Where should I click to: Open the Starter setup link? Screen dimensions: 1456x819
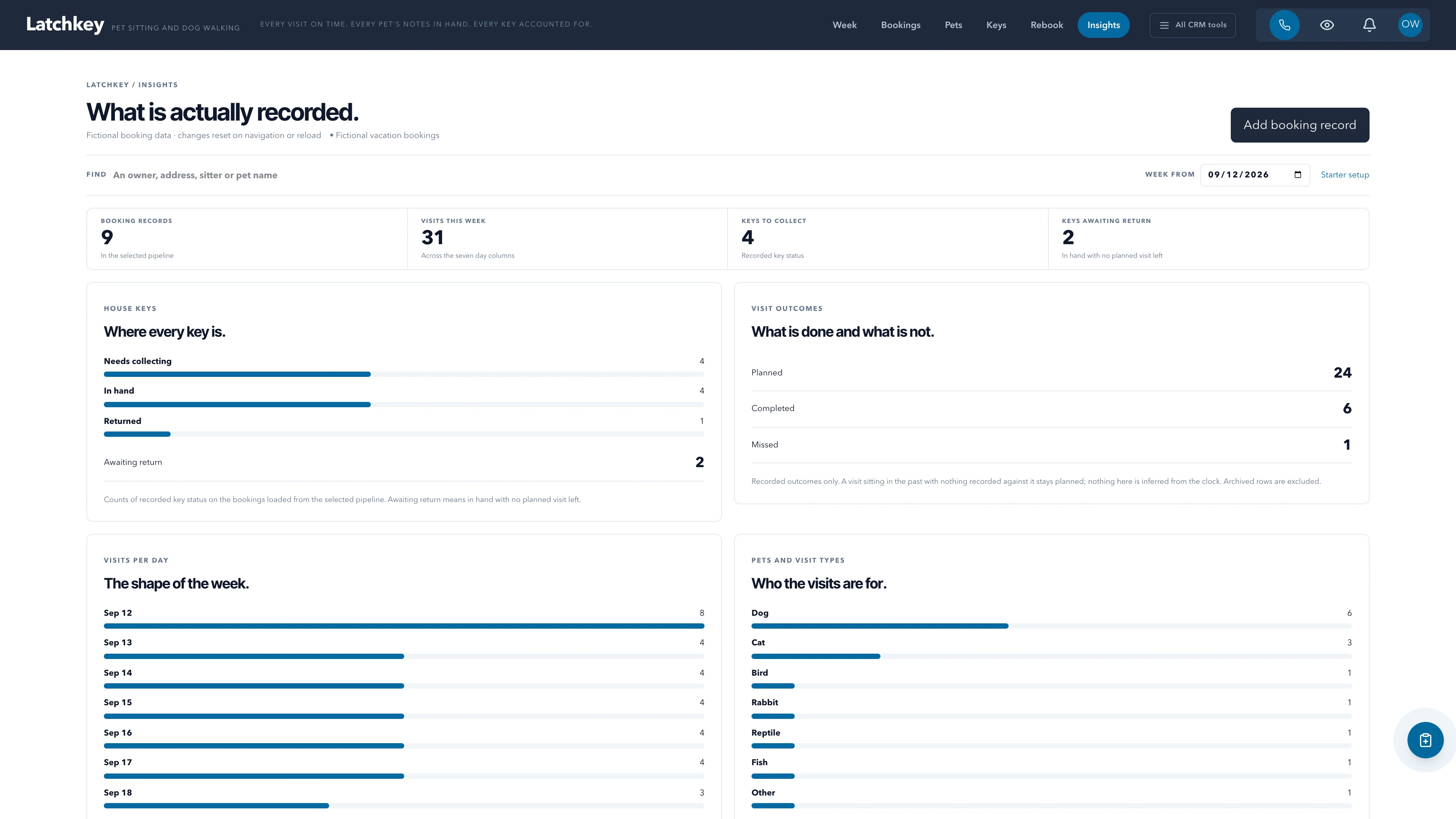point(1345,175)
